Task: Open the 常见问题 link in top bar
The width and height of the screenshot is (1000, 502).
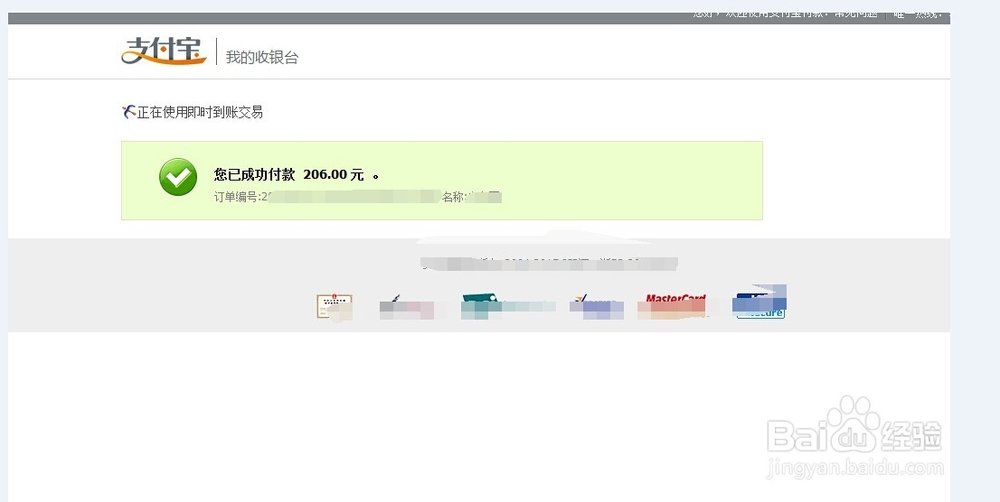Action: pos(855,14)
